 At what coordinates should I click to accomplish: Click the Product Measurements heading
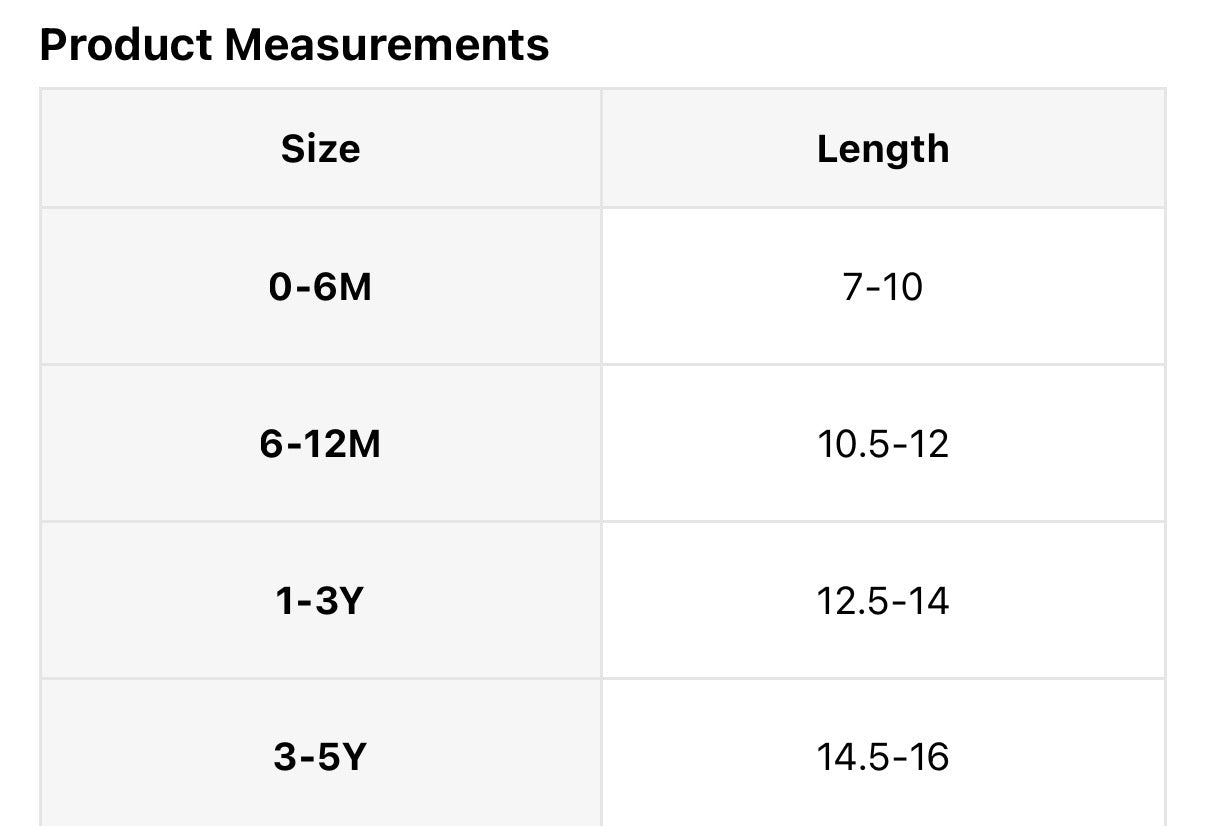coord(294,45)
